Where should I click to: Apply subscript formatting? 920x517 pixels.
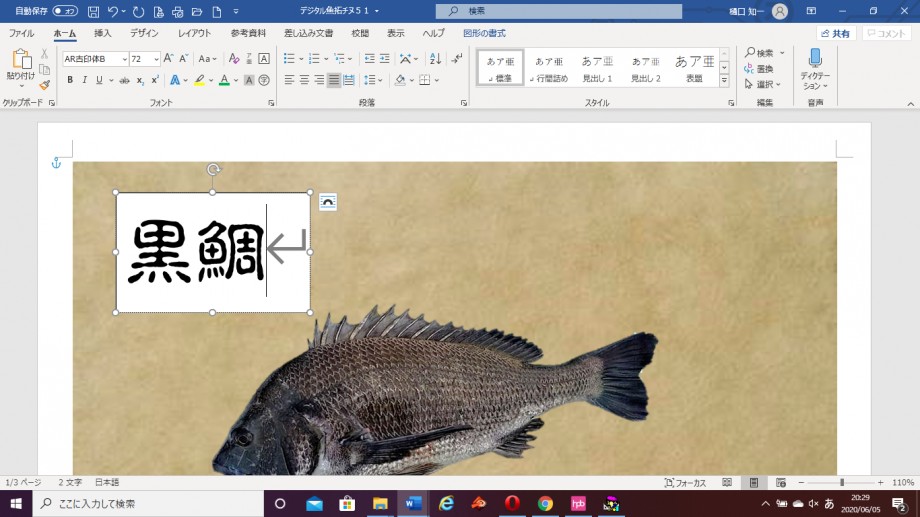140,80
